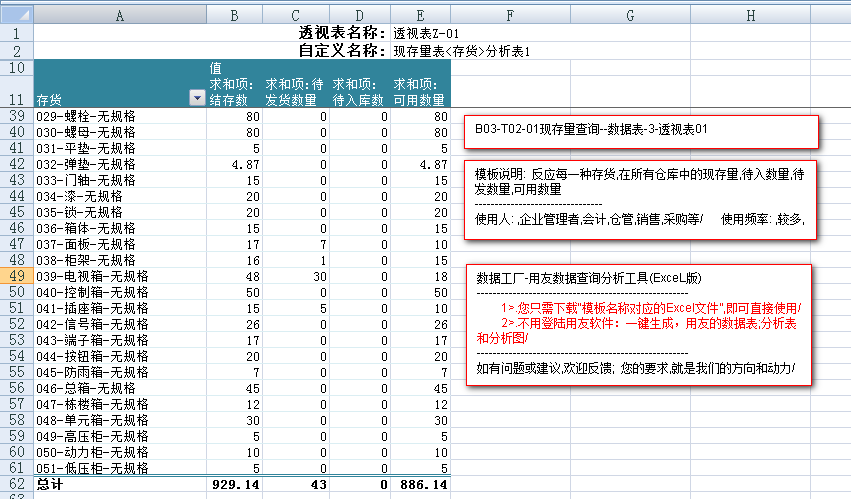Select the 929.14 total cell
Screen dimensions: 851x499
point(235,484)
